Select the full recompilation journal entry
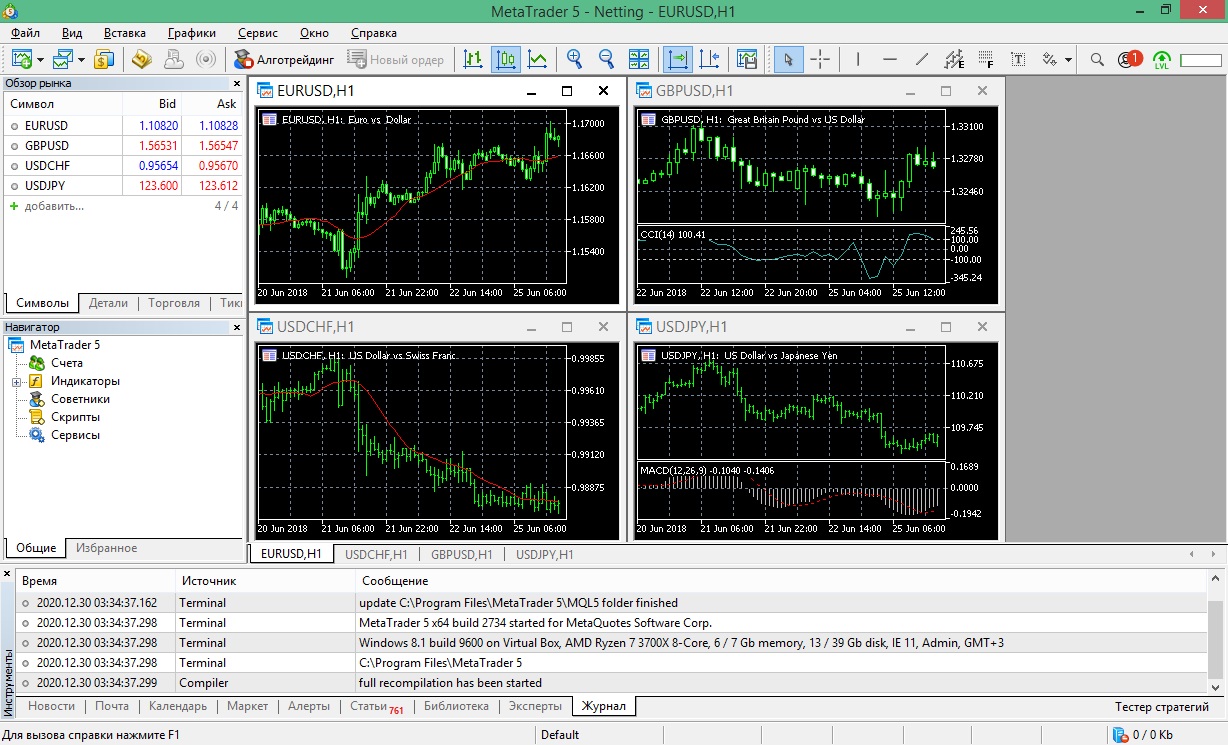 [x=610, y=683]
